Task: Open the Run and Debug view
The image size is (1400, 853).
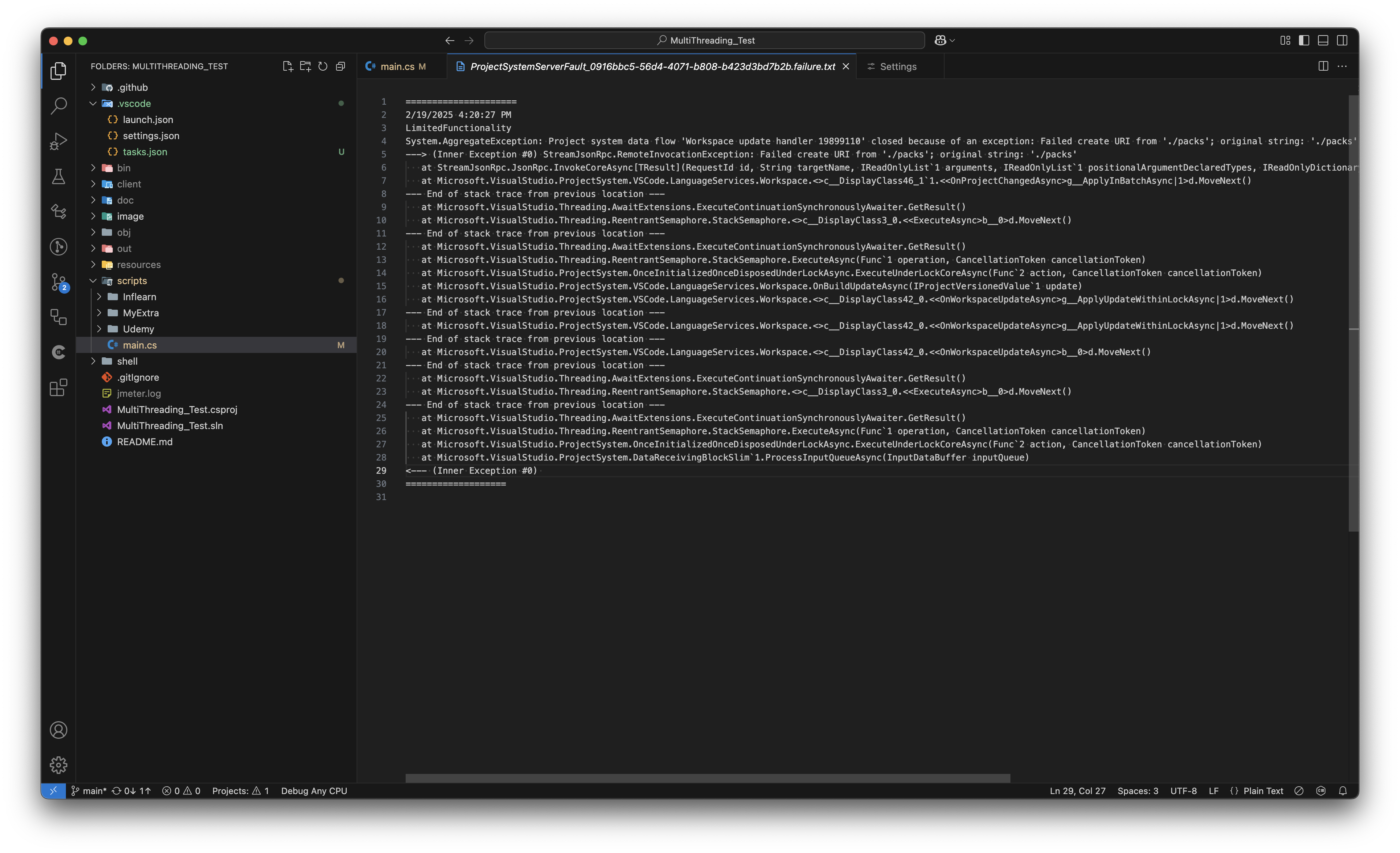Action: coord(59,141)
